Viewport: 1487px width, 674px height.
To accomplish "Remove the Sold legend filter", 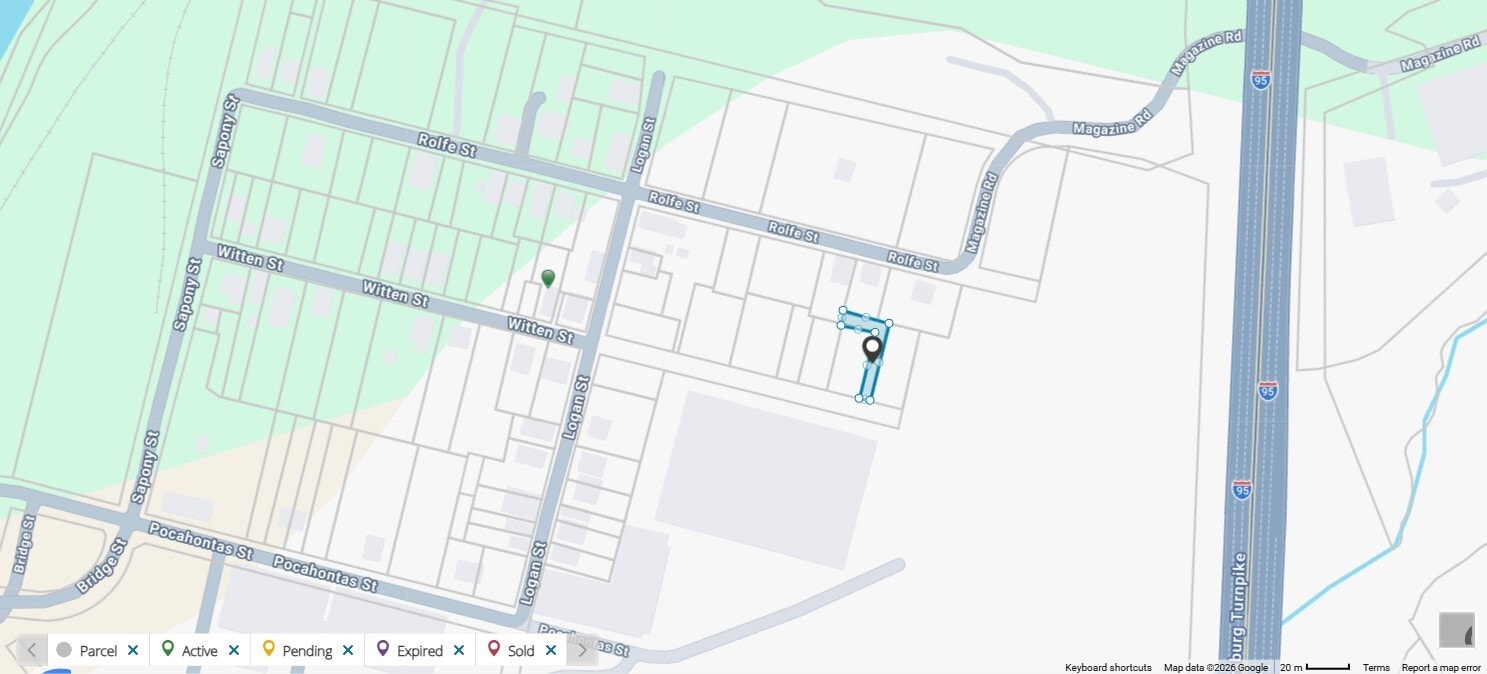I will (x=551, y=650).
